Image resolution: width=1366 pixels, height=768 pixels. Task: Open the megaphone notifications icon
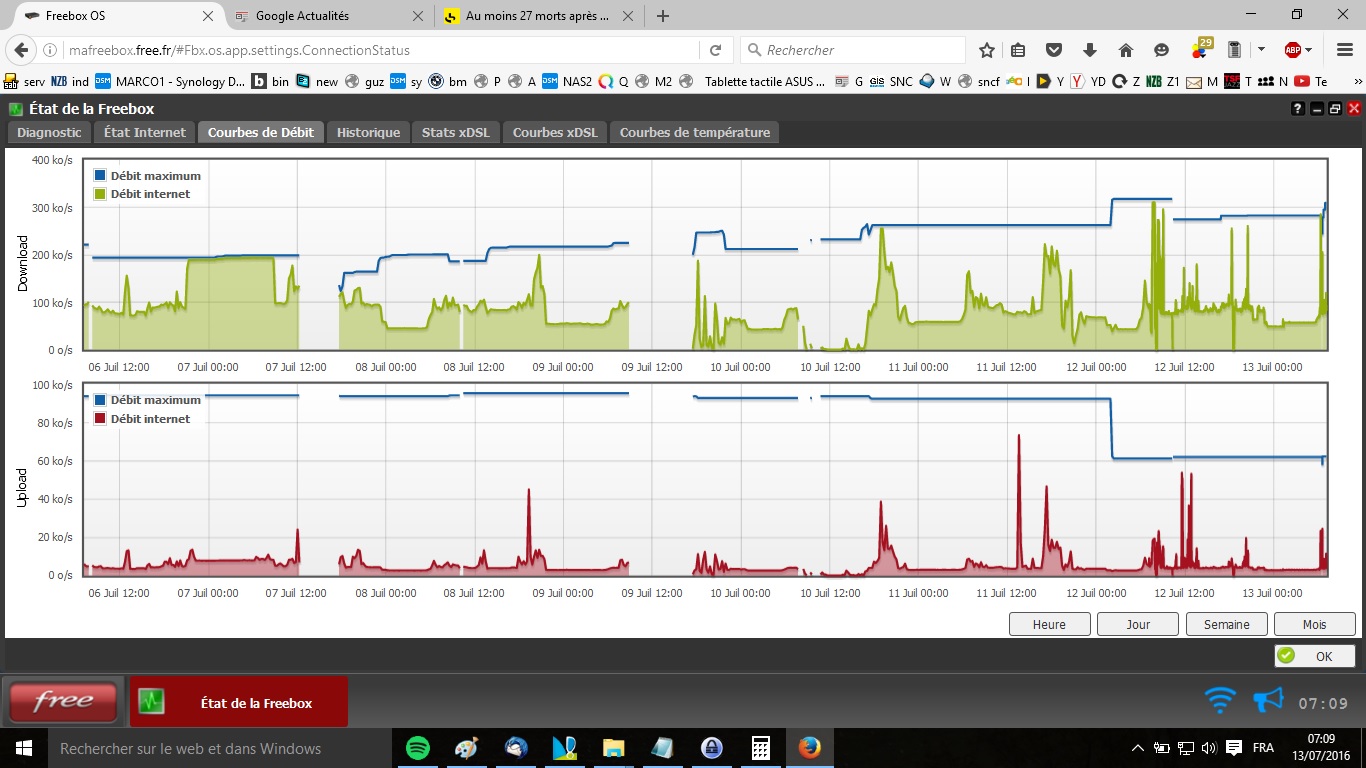pyautogui.click(x=1268, y=701)
